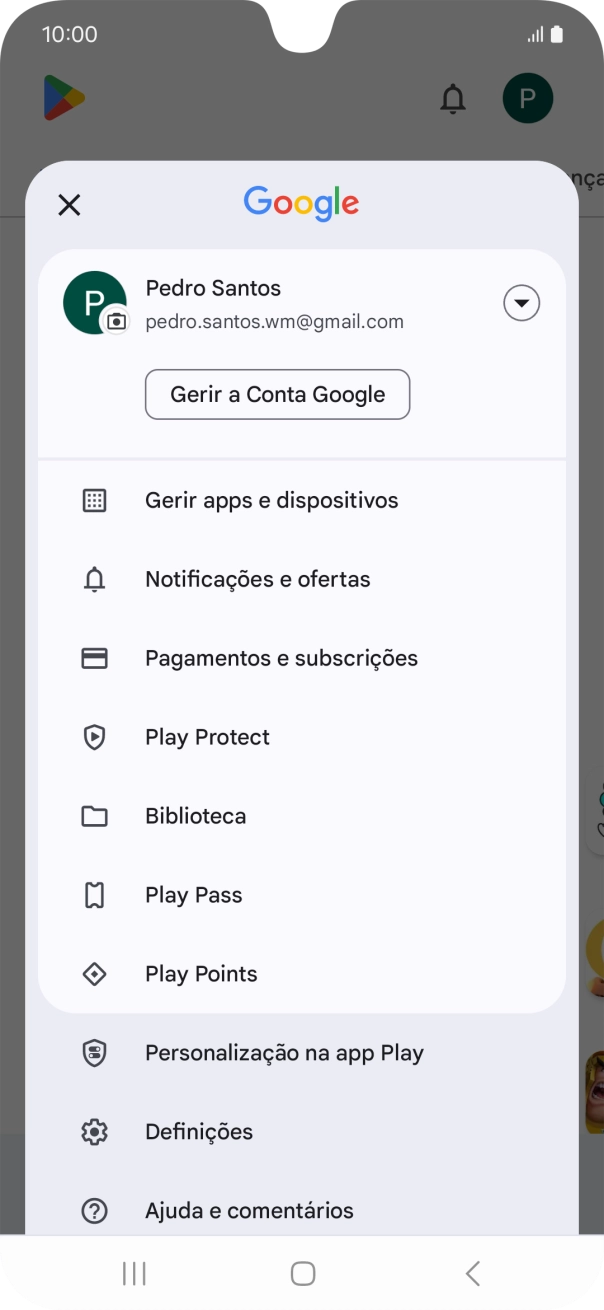Close the Google account dialog

point(69,204)
